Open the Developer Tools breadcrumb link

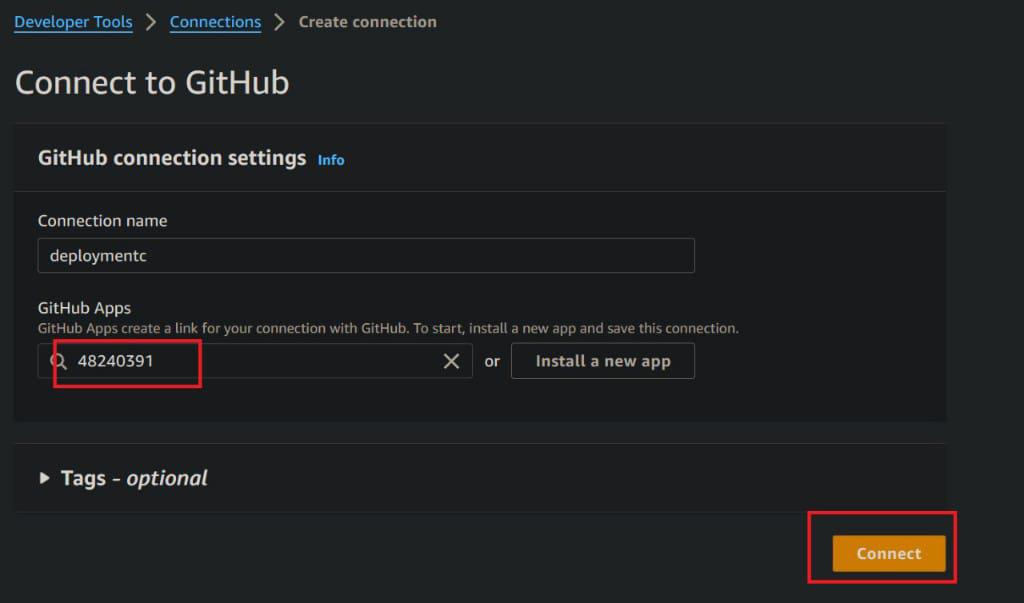[73, 22]
